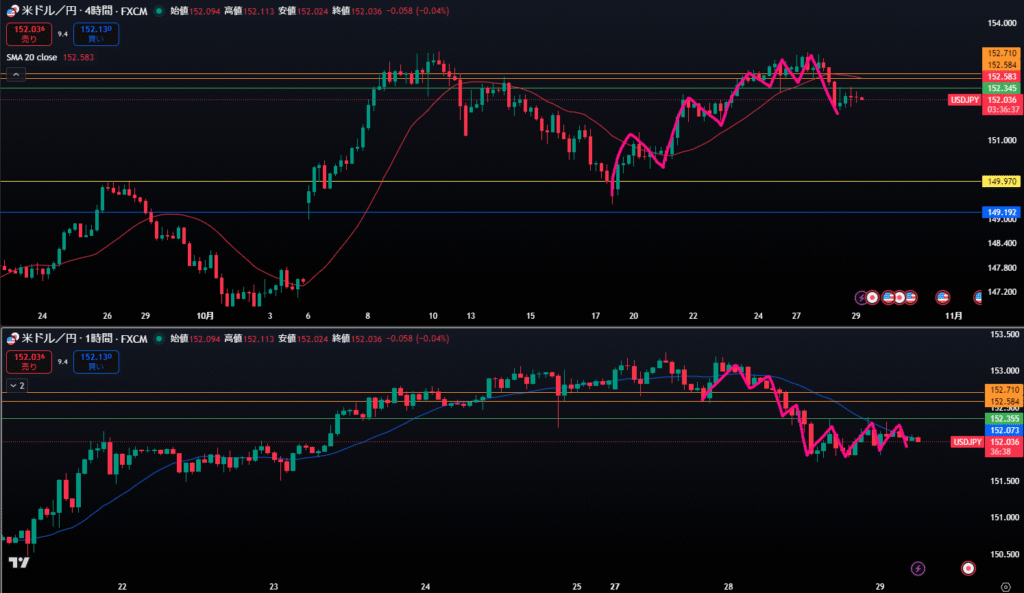Viewport: 1024px width, 593px height.
Task: Expand the indicator legend in the 1-hour chart
Action: 16,384
